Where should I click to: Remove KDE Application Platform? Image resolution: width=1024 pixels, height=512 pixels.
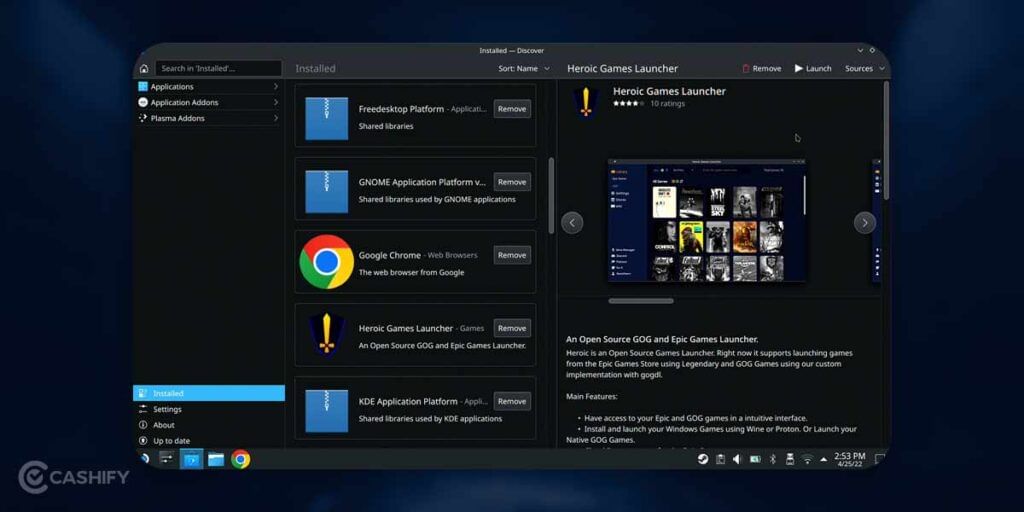click(x=512, y=402)
